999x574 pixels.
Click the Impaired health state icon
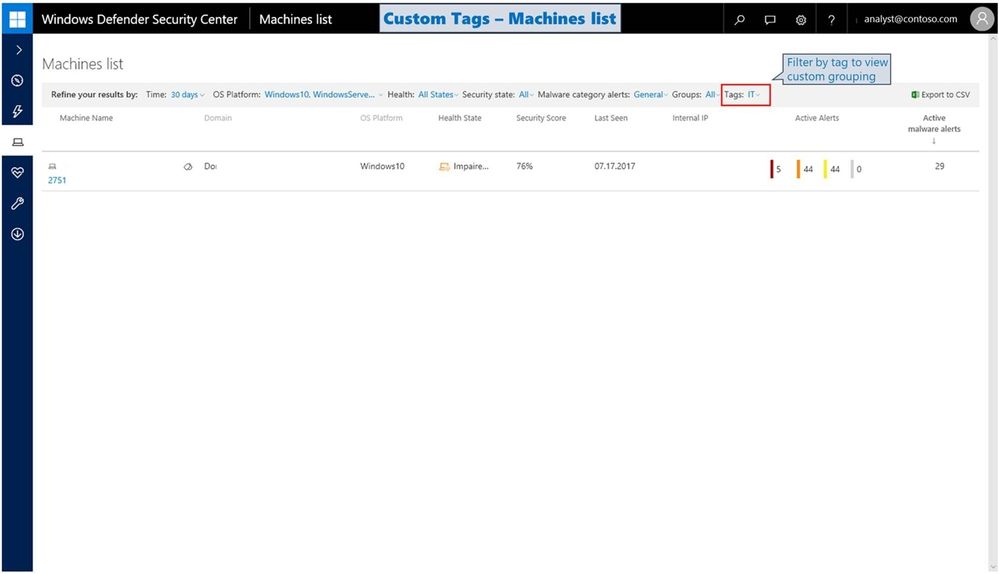(444, 167)
